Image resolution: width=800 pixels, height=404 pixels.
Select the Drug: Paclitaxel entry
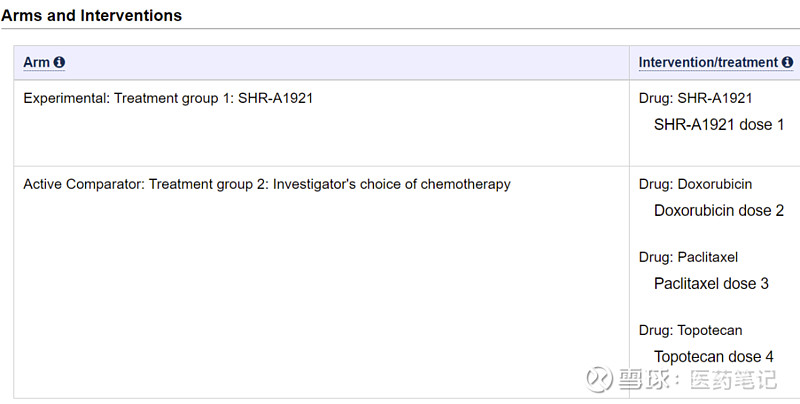click(x=688, y=257)
